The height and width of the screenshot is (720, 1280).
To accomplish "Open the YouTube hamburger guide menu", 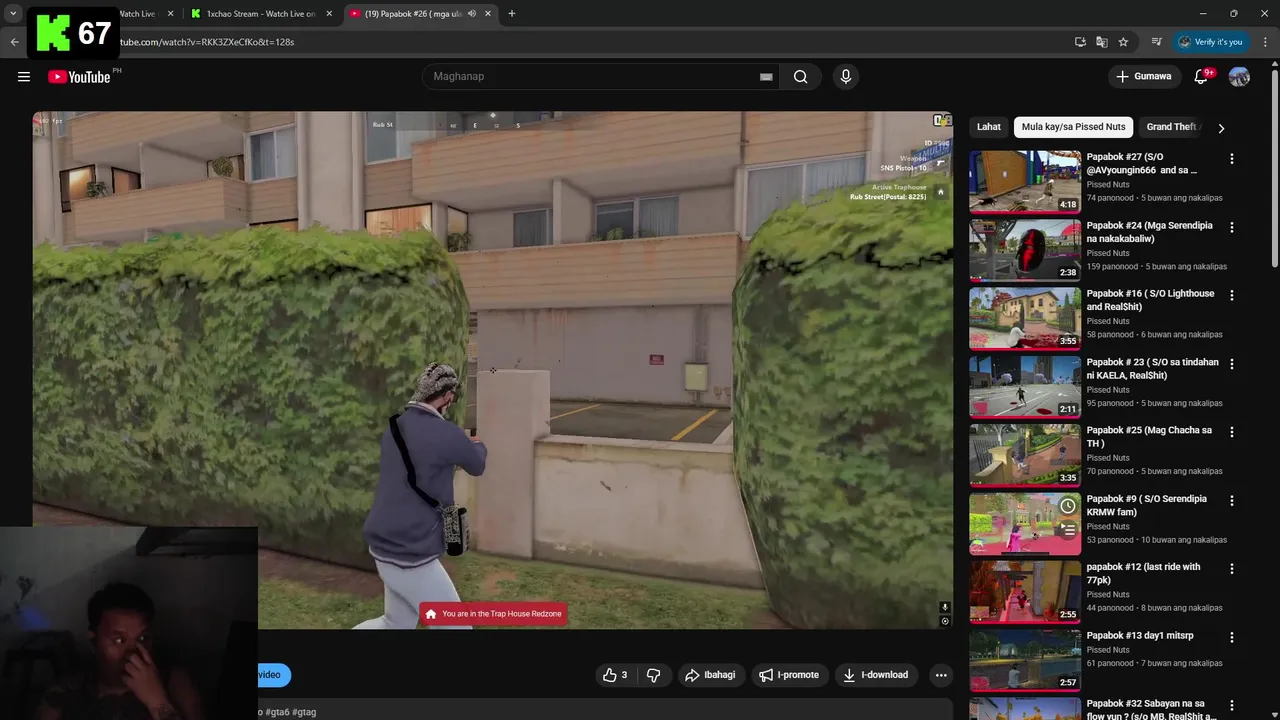I will click(x=24, y=76).
